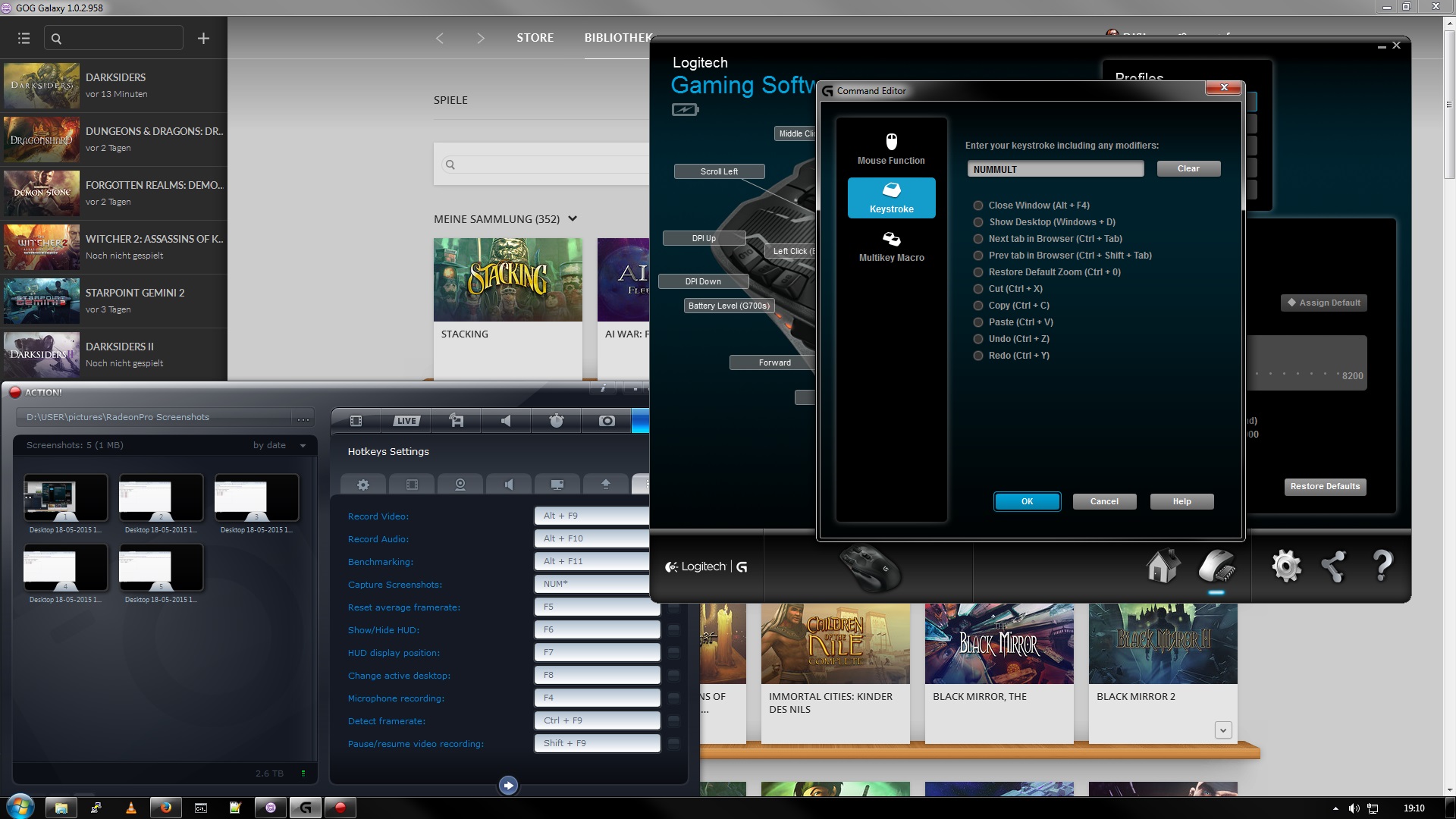Open Logitech help question mark icon

coord(1382,566)
